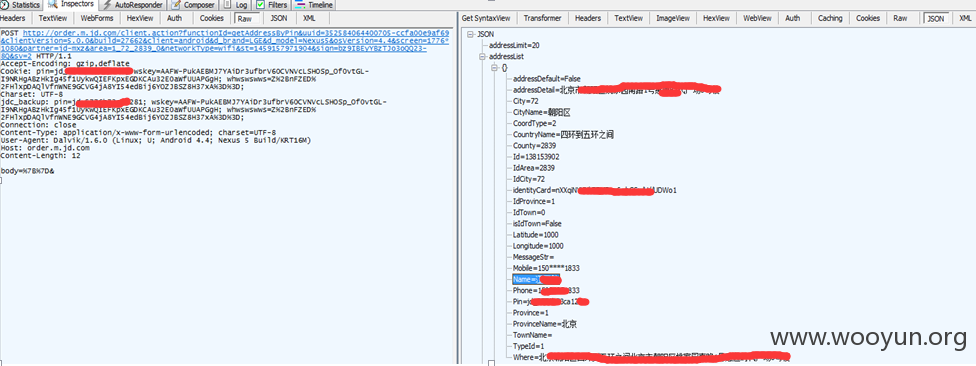Click the AutoResponder lightning bolt icon

pos(108,4)
